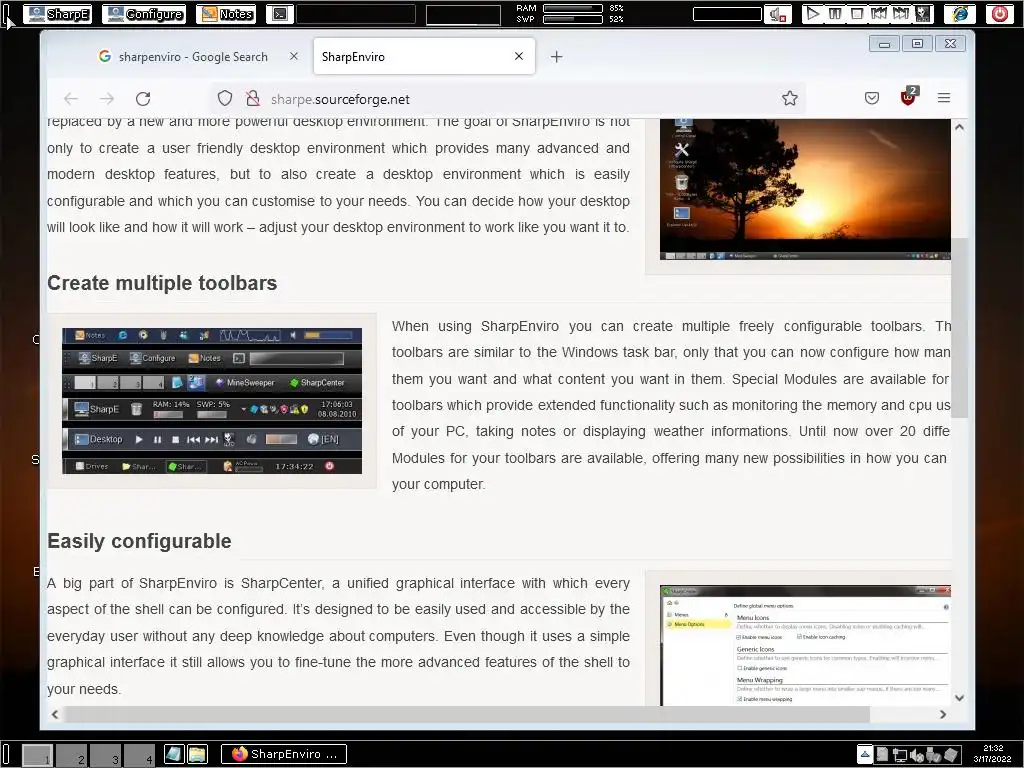Viewport: 1024px width, 768px height.
Task: Reload the current page
Action: [x=143, y=99]
